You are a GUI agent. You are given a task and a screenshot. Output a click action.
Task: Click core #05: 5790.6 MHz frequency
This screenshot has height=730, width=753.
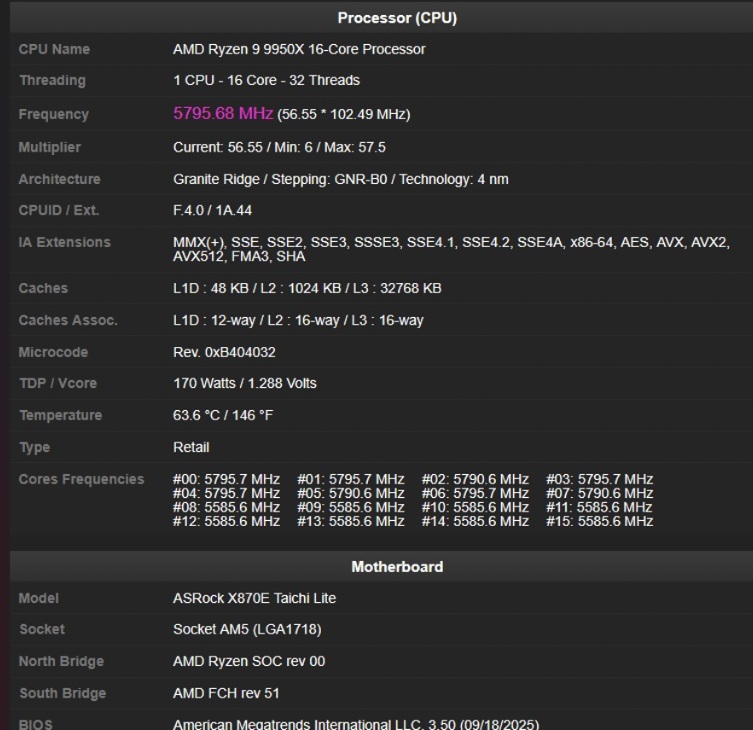(x=351, y=493)
